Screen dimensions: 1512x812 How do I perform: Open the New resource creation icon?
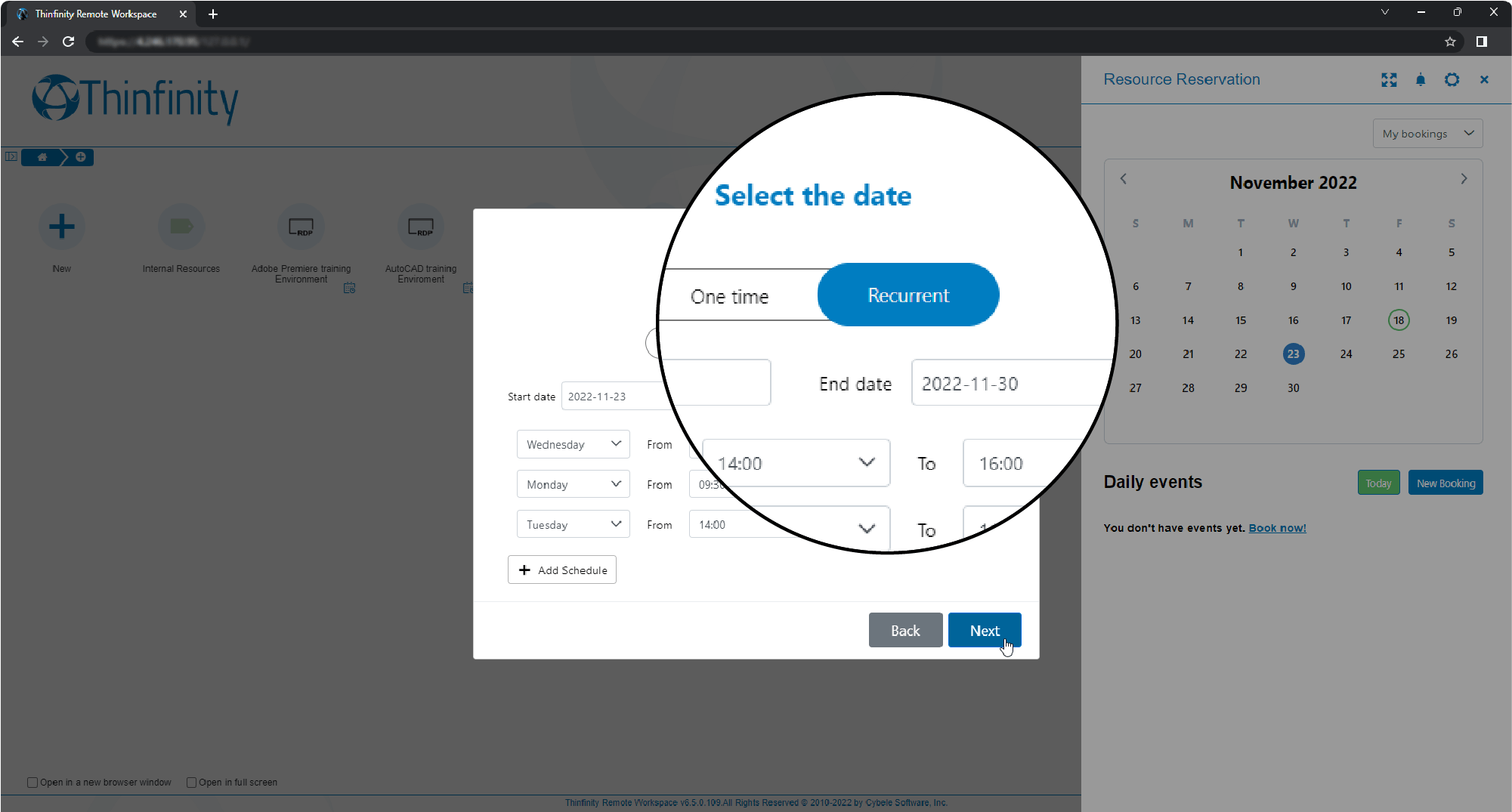(x=61, y=227)
